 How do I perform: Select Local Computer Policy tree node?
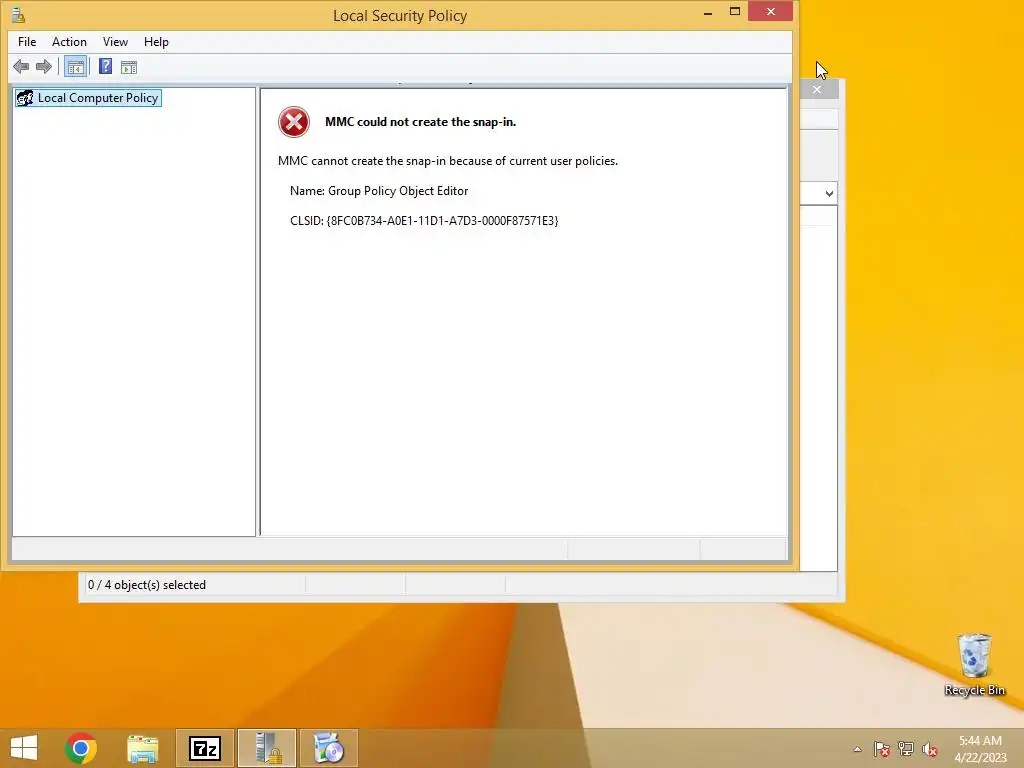pyautogui.click(x=88, y=98)
